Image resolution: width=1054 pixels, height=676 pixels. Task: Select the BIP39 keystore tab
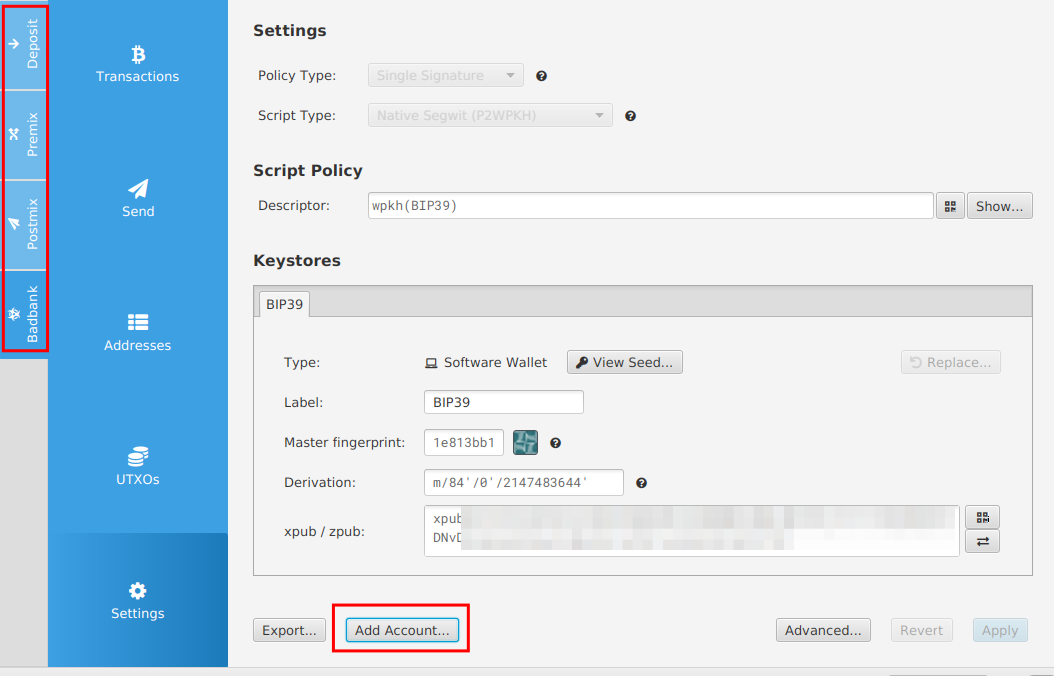[x=284, y=304]
